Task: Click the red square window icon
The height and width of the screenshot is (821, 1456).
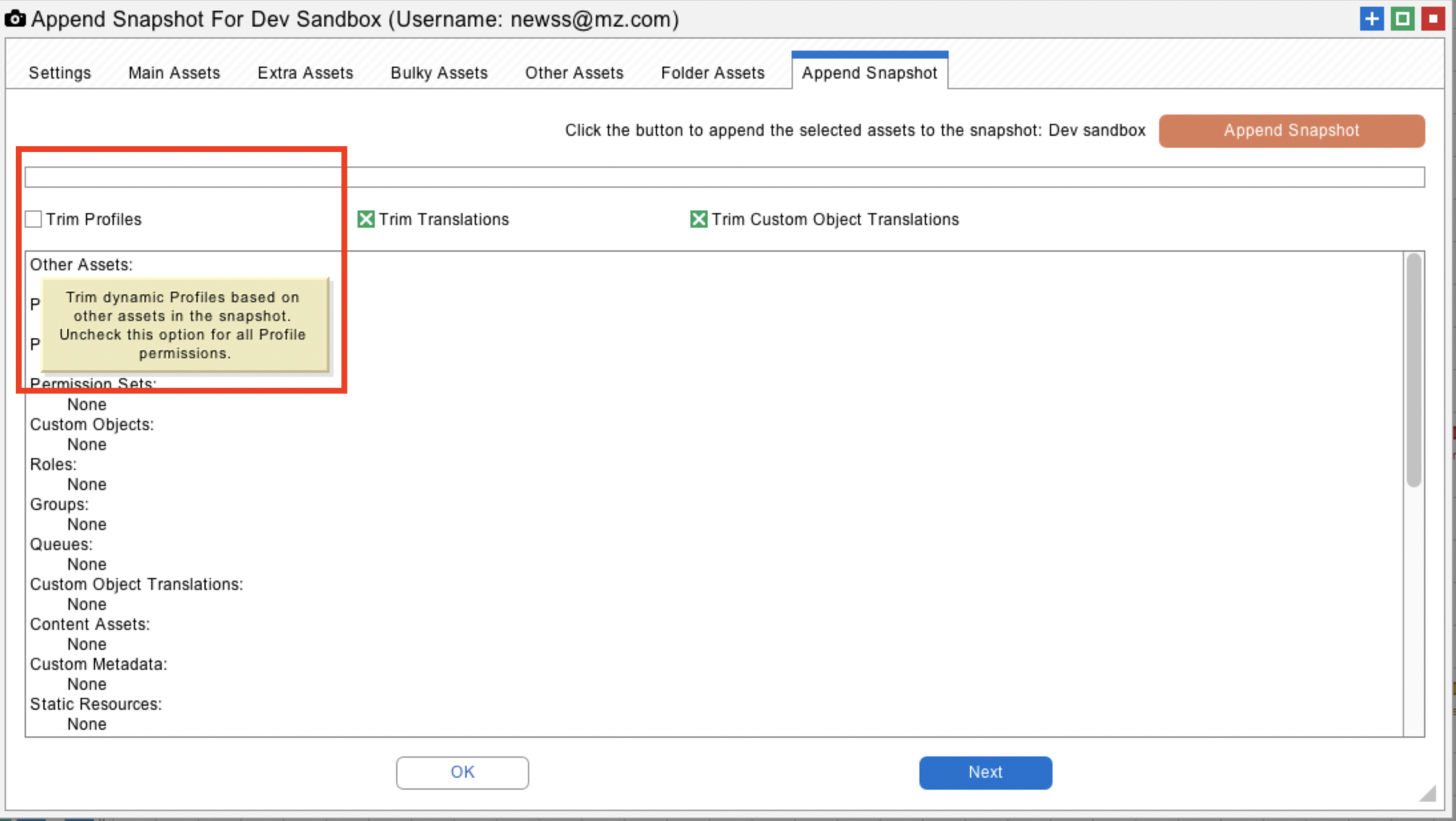Action: tap(1433, 19)
